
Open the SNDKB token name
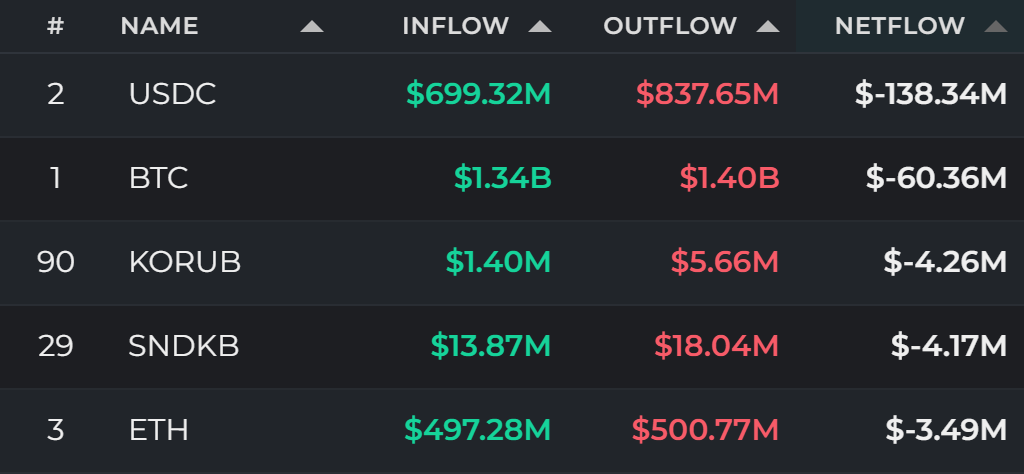coord(184,346)
